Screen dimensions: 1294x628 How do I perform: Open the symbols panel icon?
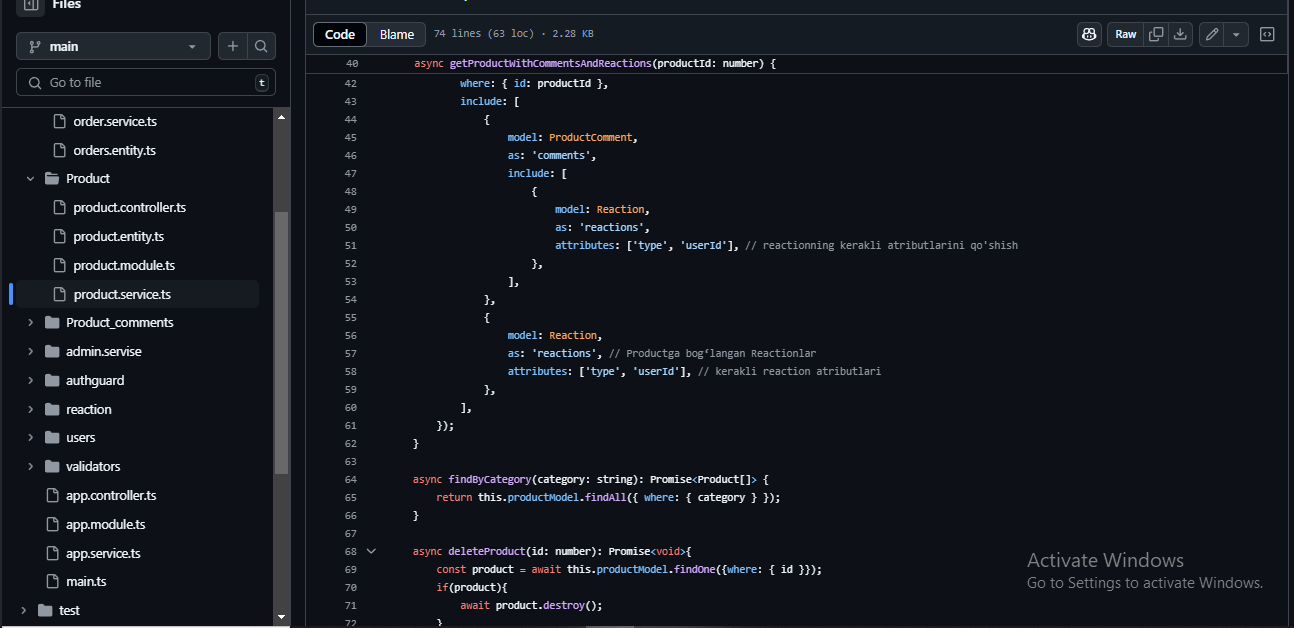click(x=1267, y=34)
